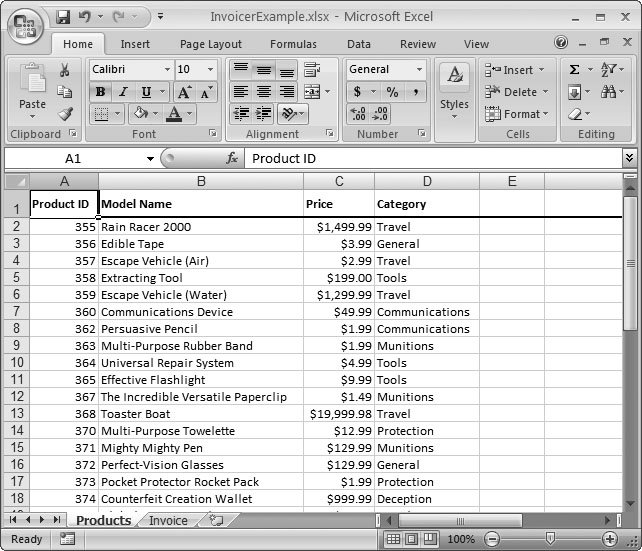The width and height of the screenshot is (642, 551).
Task: Toggle Align Text Left
Action: tap(241, 92)
